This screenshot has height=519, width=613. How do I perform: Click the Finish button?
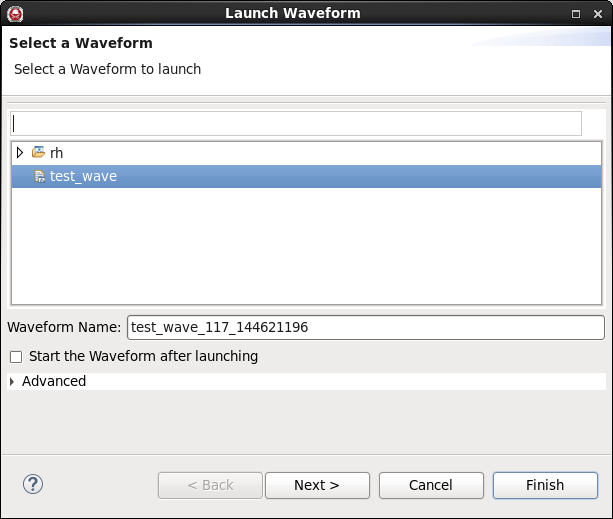point(545,485)
